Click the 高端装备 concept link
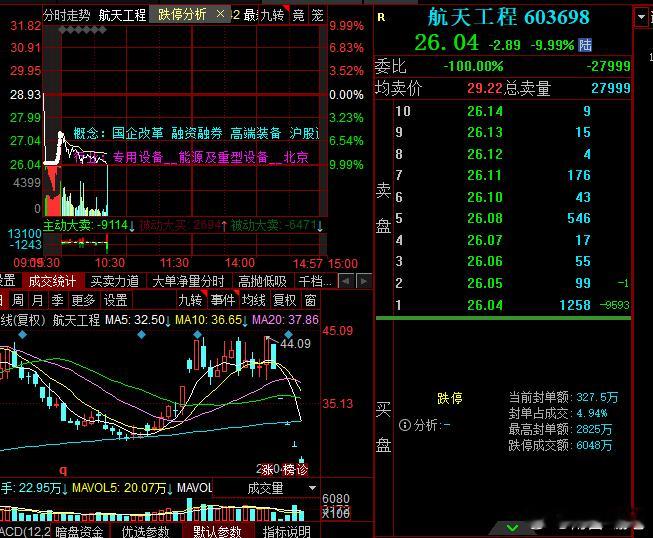 click(256, 133)
